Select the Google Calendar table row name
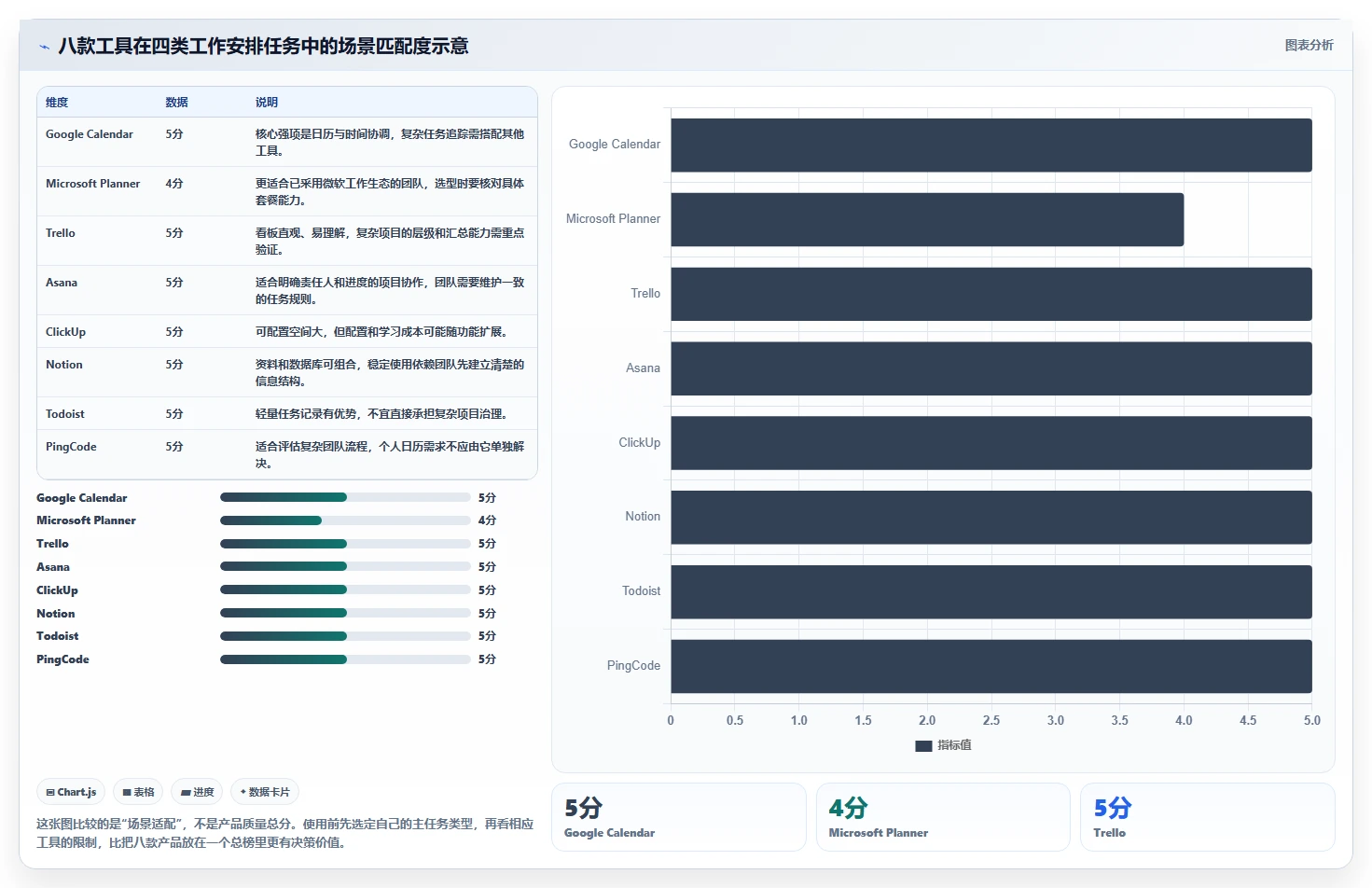The image size is (1372, 888). pyautogui.click(x=90, y=134)
